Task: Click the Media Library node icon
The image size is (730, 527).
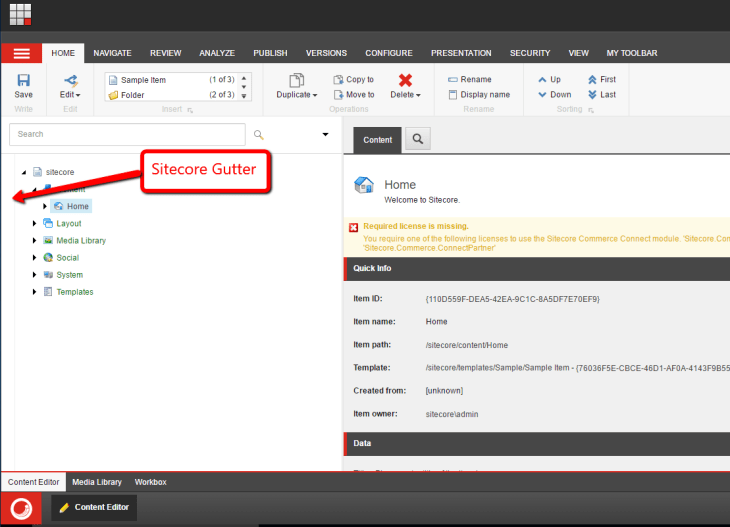Action: [x=47, y=240]
